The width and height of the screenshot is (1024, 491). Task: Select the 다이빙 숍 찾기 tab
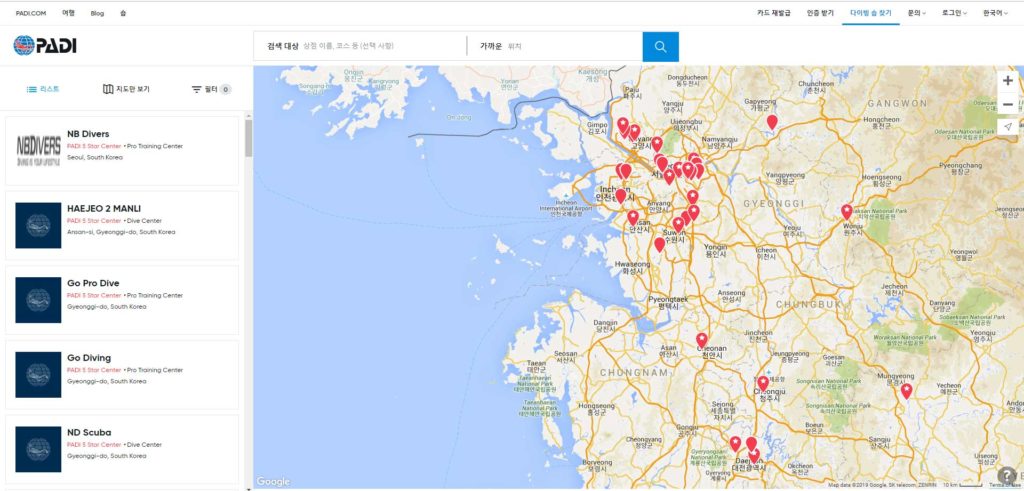tap(869, 13)
